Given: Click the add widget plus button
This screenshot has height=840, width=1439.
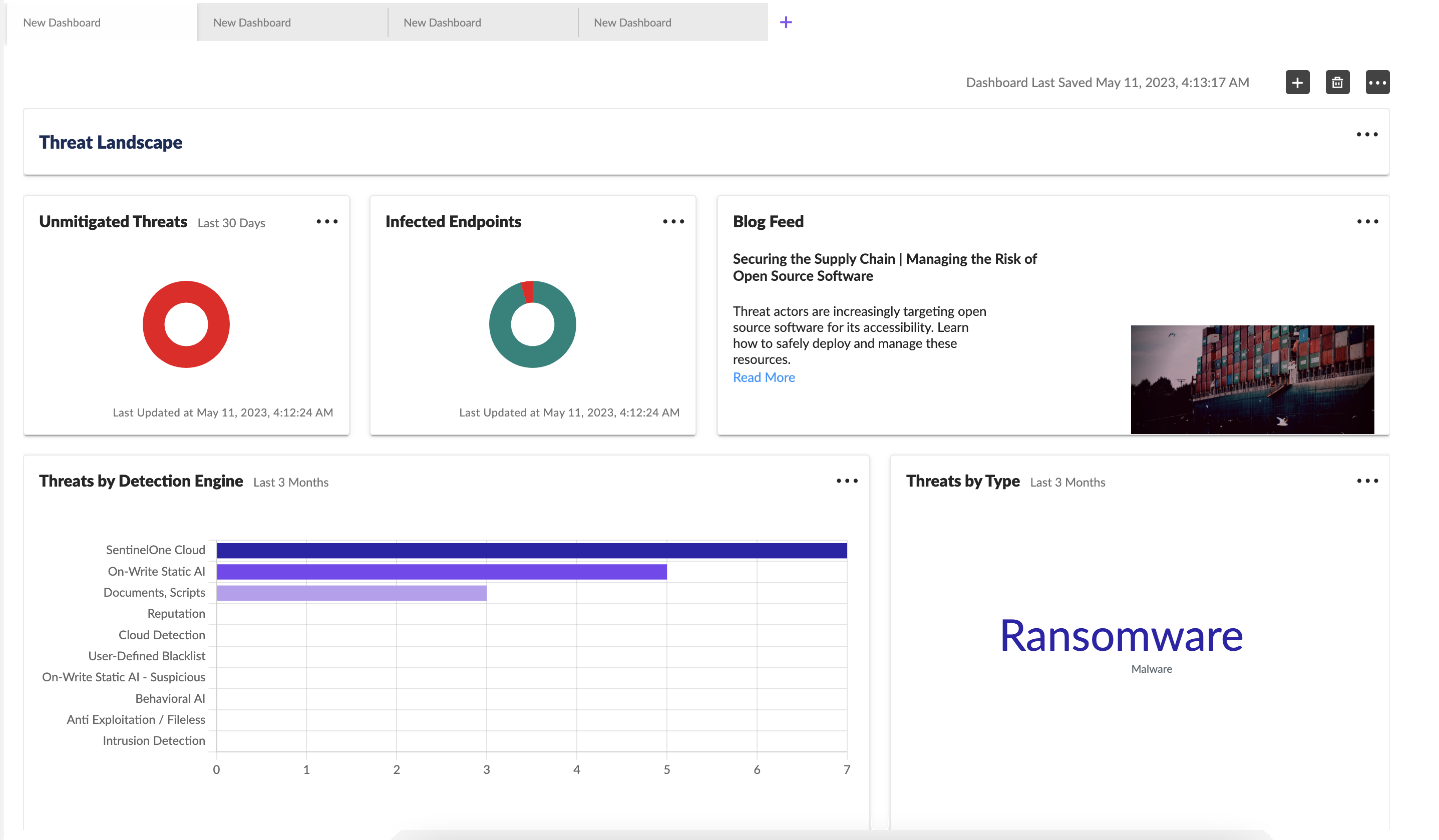Looking at the screenshot, I should click(x=1297, y=83).
